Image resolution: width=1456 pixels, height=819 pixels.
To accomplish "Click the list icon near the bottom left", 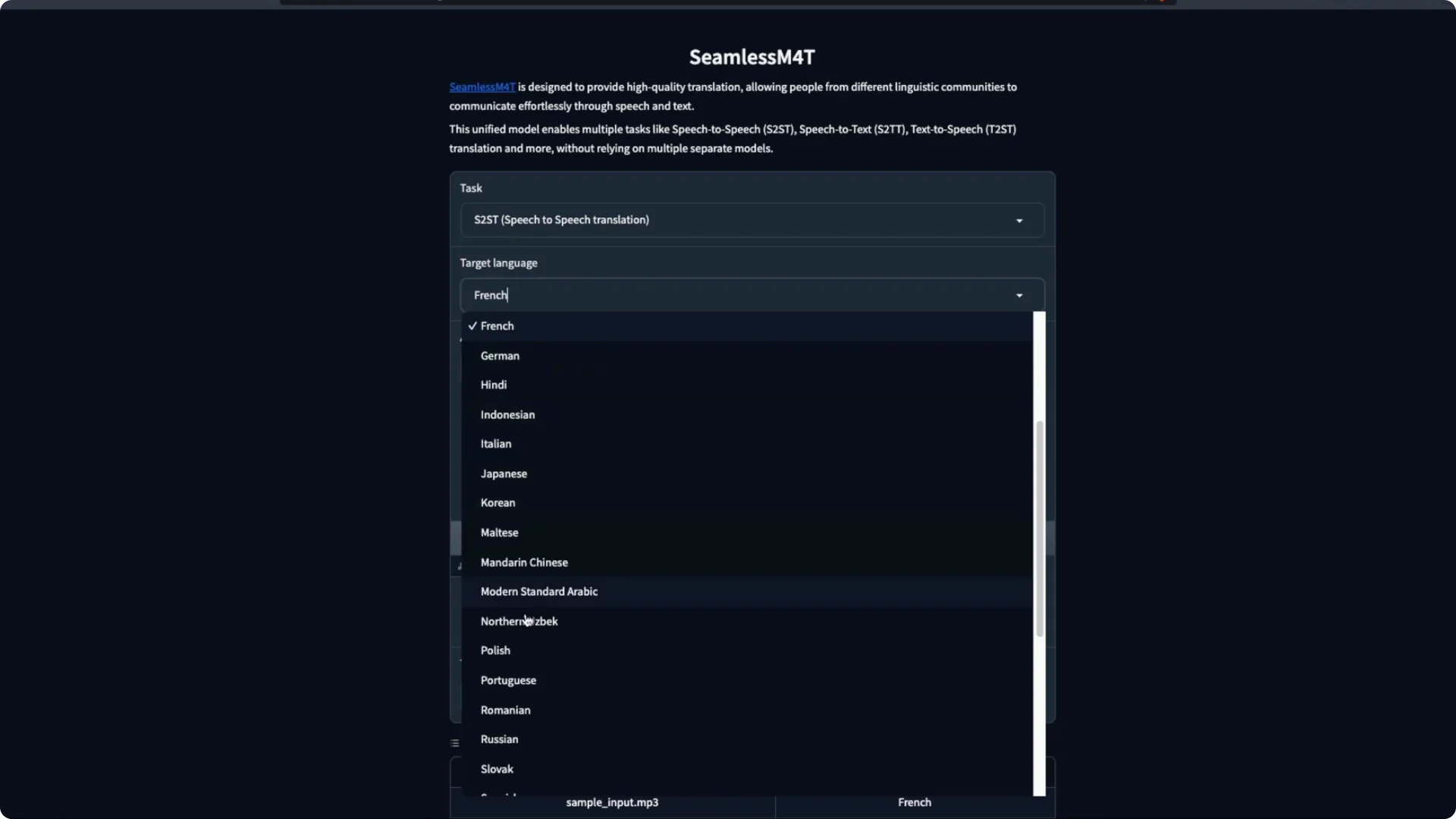I will pyautogui.click(x=454, y=742).
